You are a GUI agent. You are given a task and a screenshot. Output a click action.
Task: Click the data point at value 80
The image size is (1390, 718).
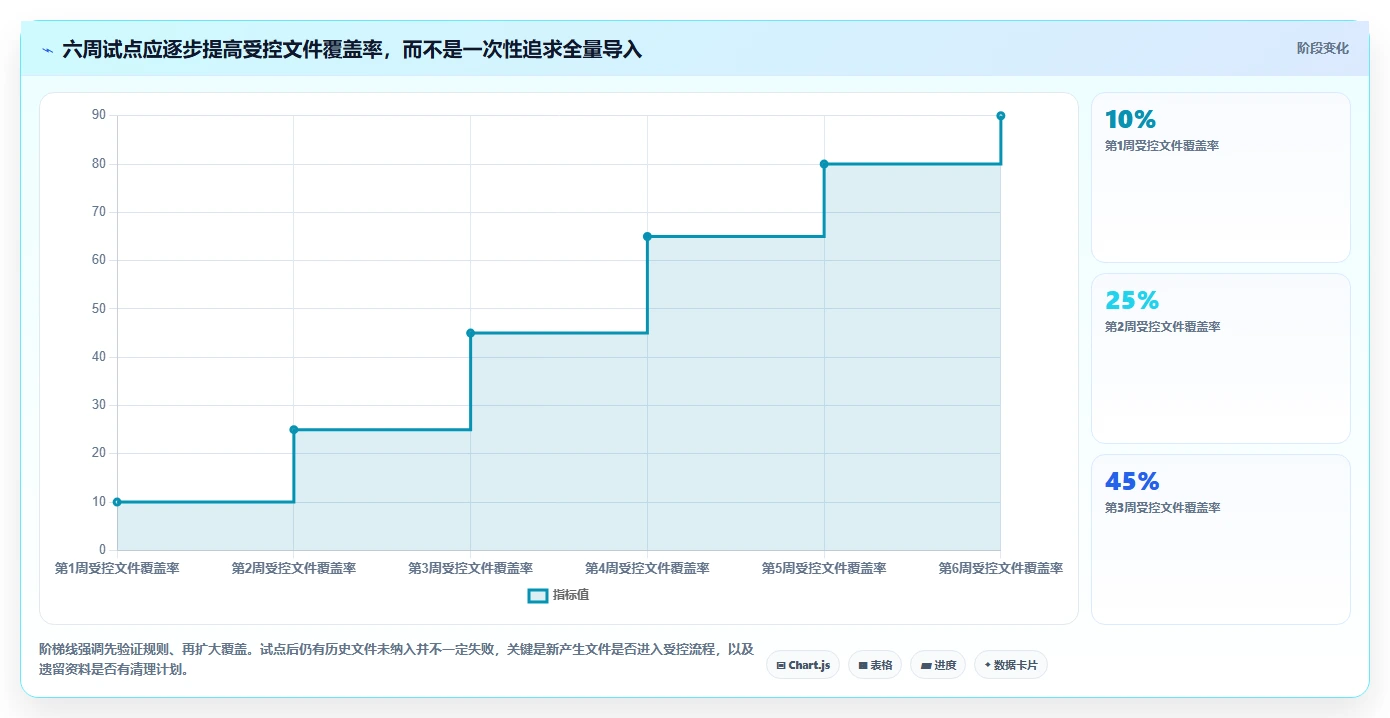(x=824, y=164)
